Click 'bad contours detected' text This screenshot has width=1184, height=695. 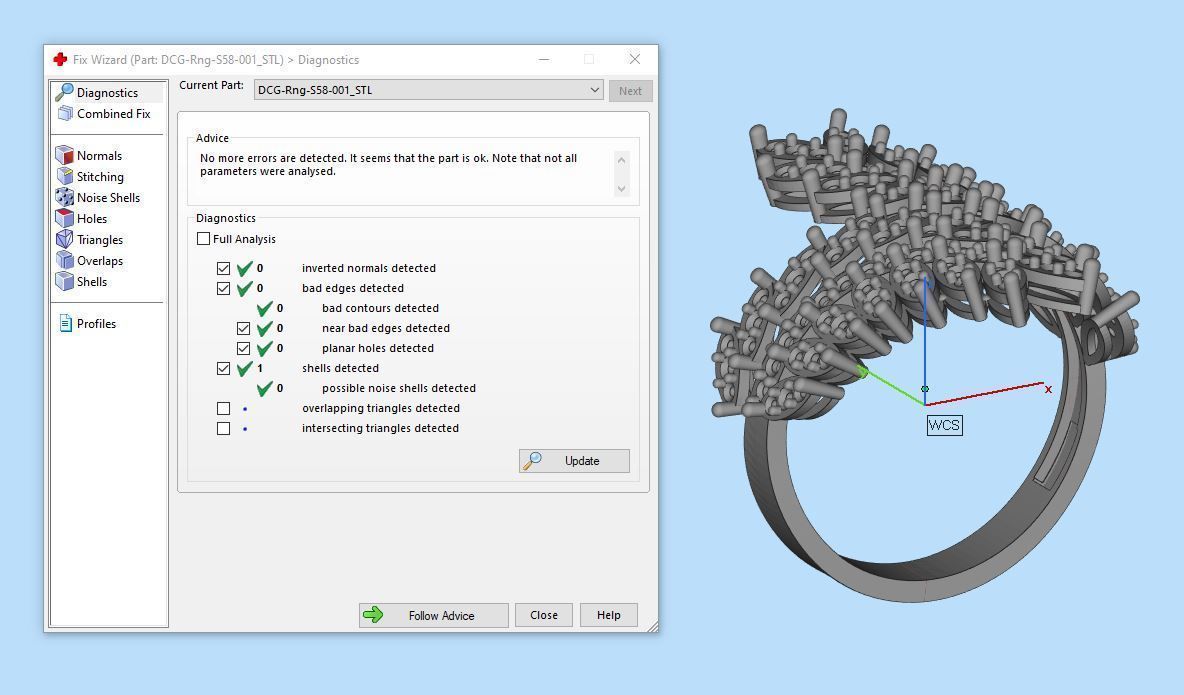pos(381,308)
